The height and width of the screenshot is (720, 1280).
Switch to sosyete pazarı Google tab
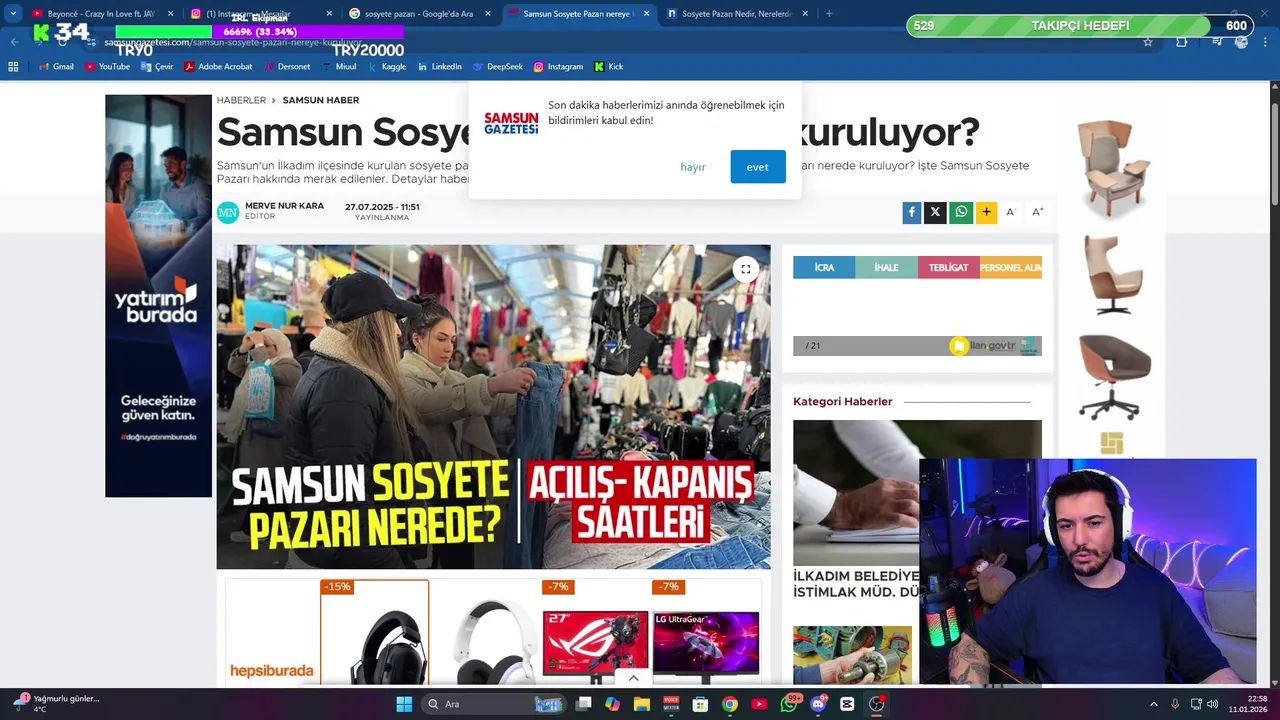click(419, 14)
